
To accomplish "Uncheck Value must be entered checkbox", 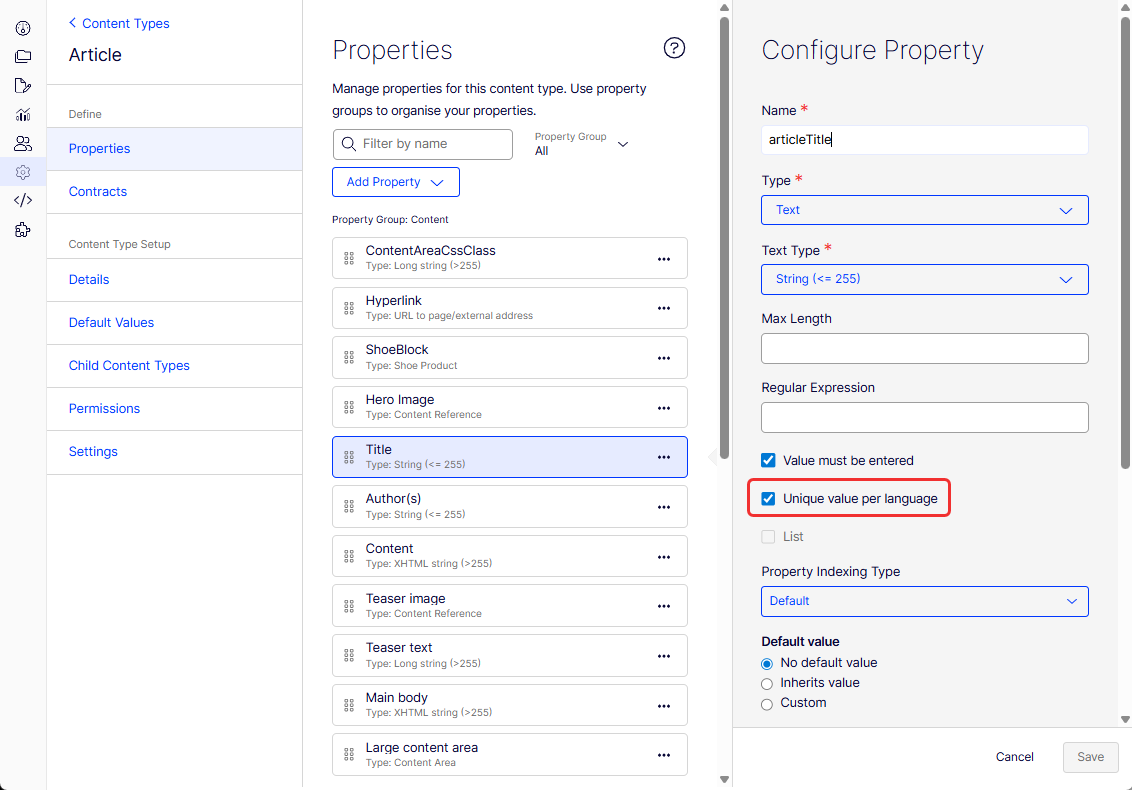I will click(x=768, y=460).
